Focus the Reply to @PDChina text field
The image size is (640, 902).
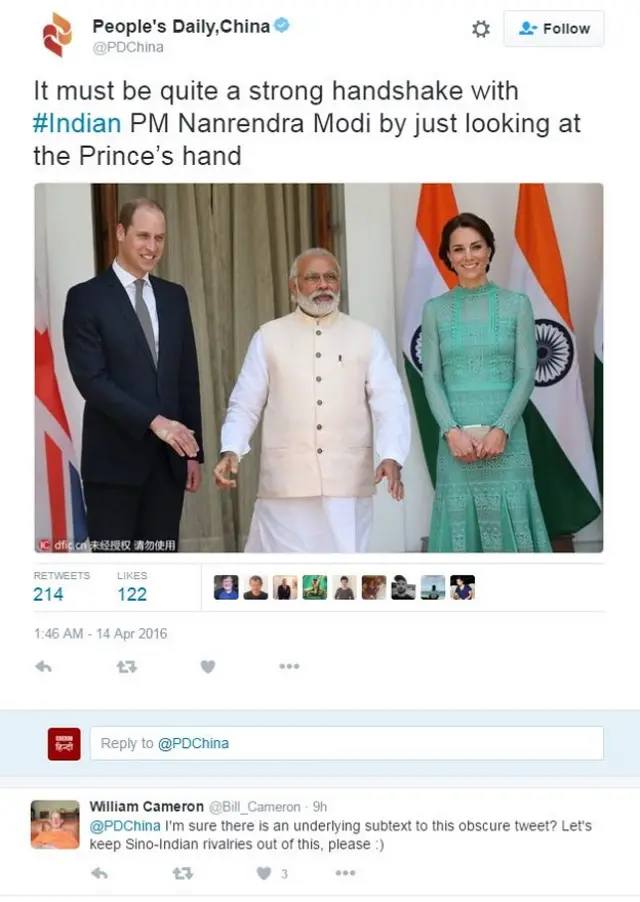347,743
